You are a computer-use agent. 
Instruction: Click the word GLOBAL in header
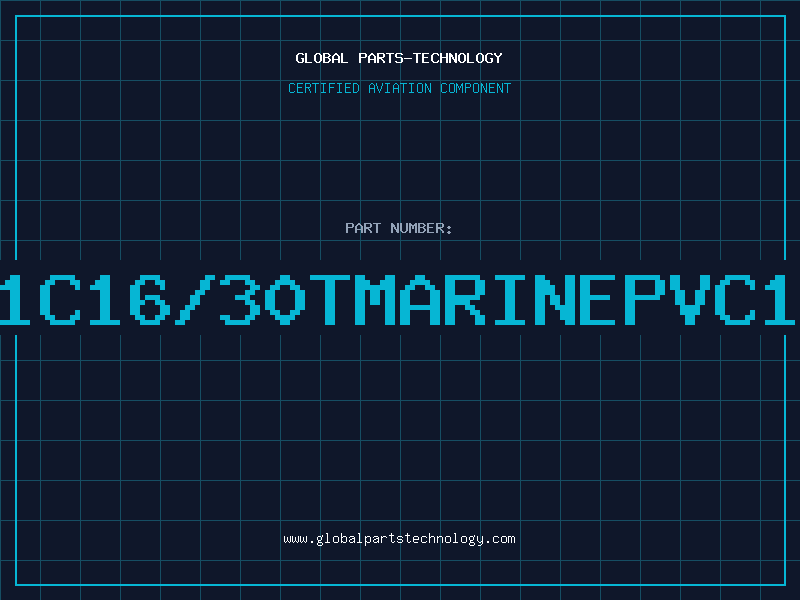click(321, 58)
